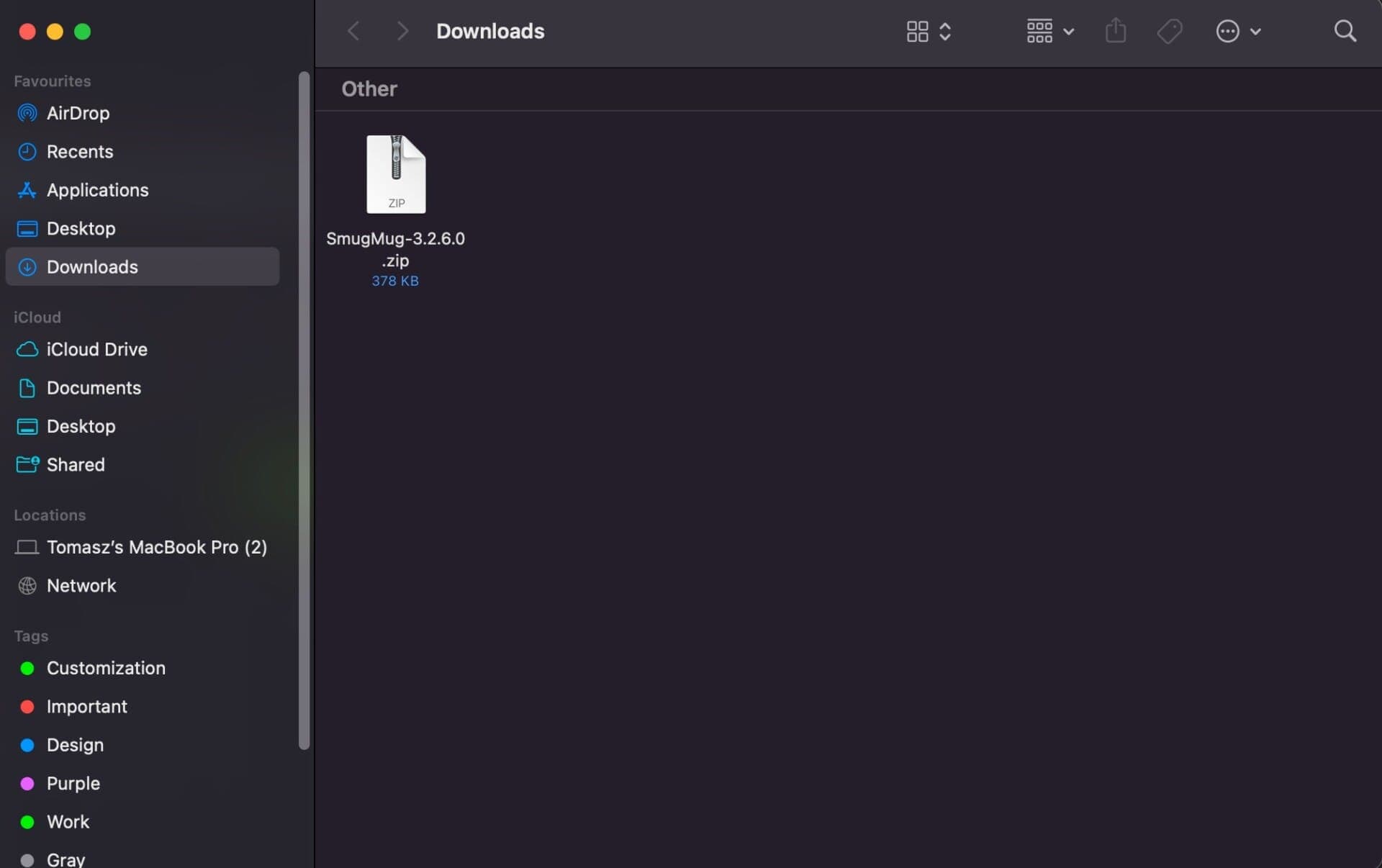Expand the view options chevron

point(944,31)
